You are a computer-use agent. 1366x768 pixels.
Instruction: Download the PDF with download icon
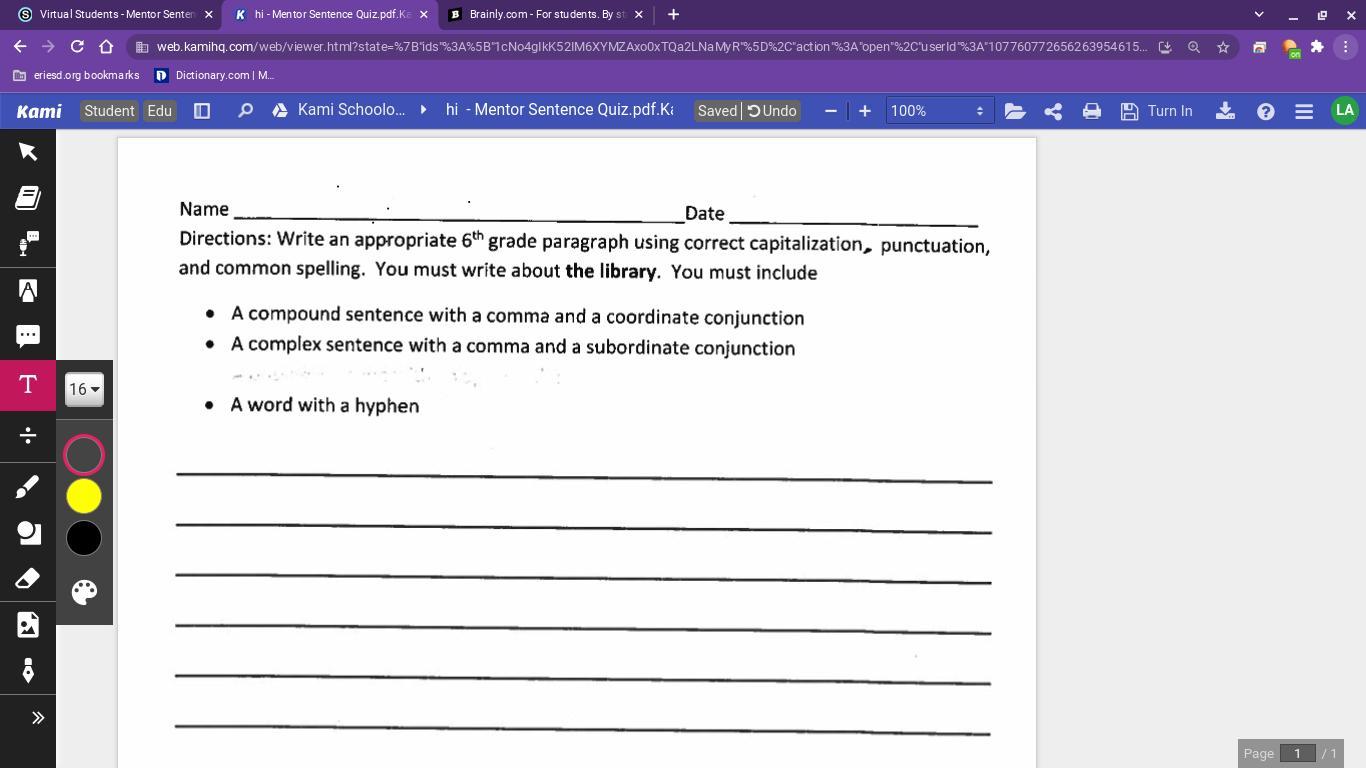1225,111
